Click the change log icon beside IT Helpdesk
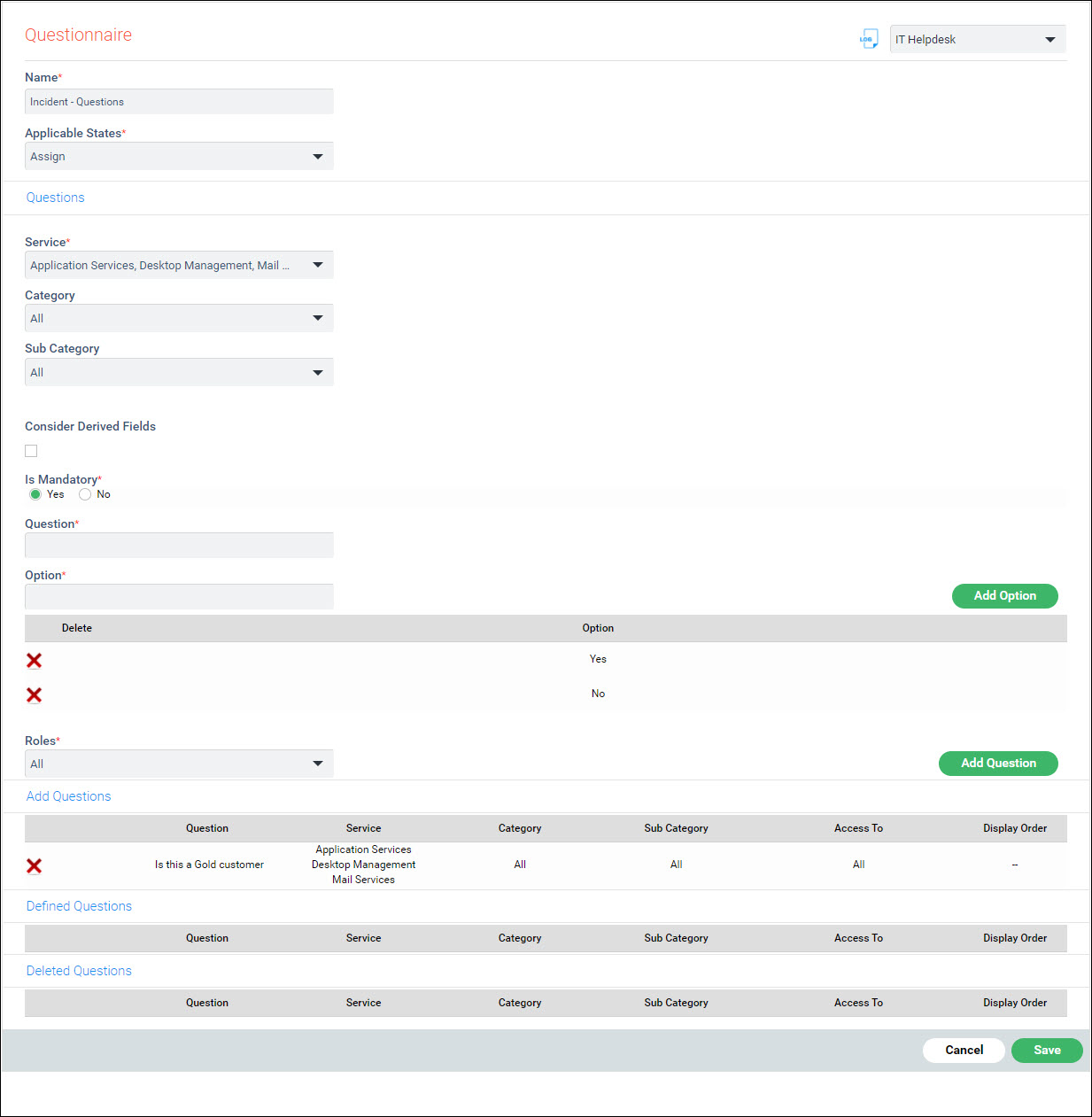 tap(868, 39)
